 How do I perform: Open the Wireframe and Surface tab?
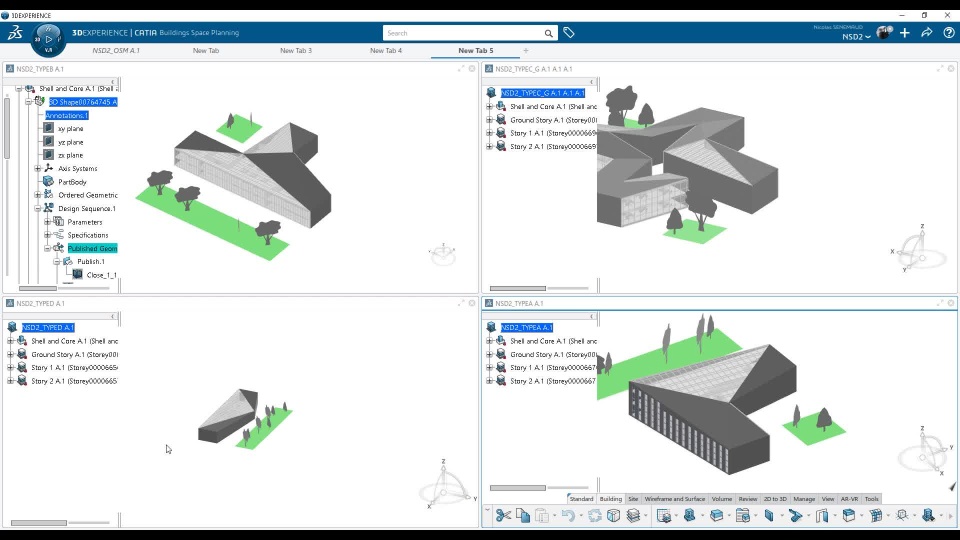click(675, 499)
